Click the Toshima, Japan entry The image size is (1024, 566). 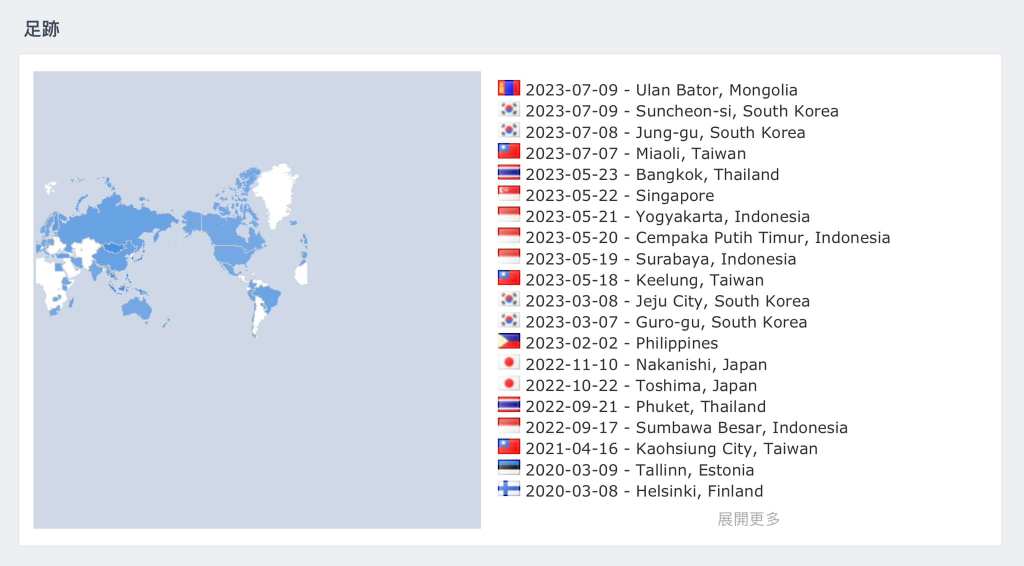641,385
